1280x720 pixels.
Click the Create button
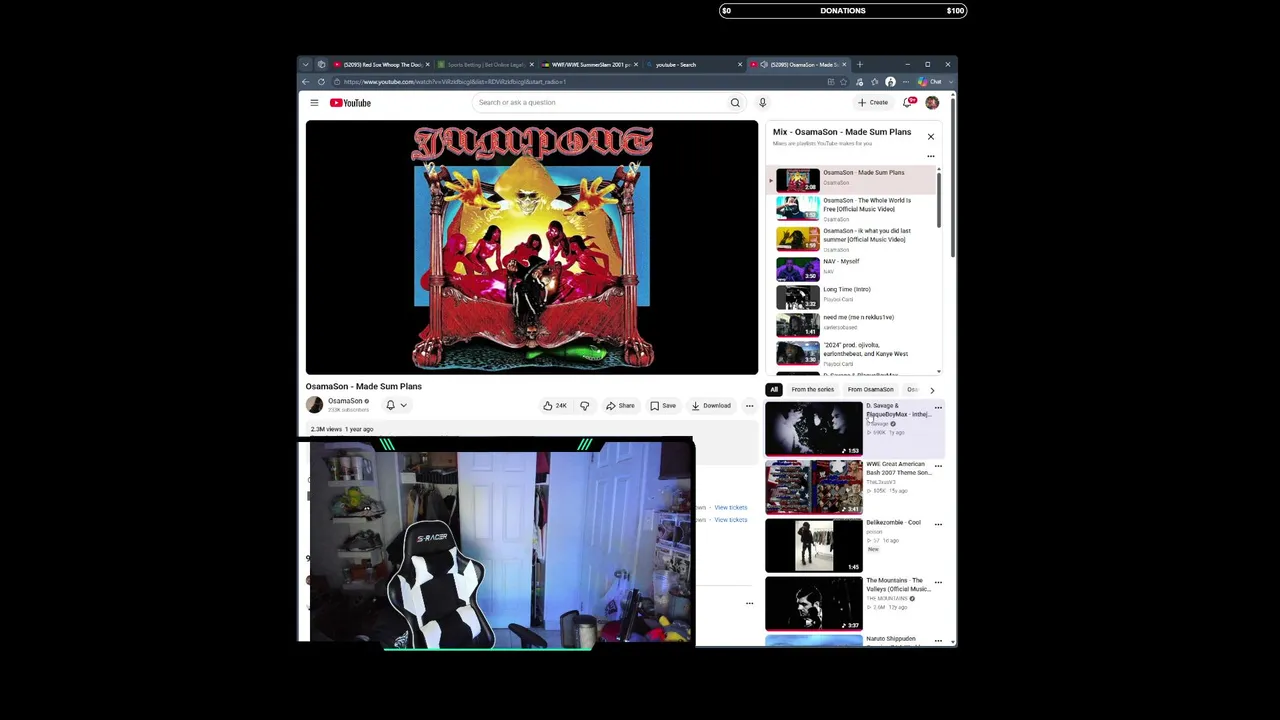tap(873, 102)
